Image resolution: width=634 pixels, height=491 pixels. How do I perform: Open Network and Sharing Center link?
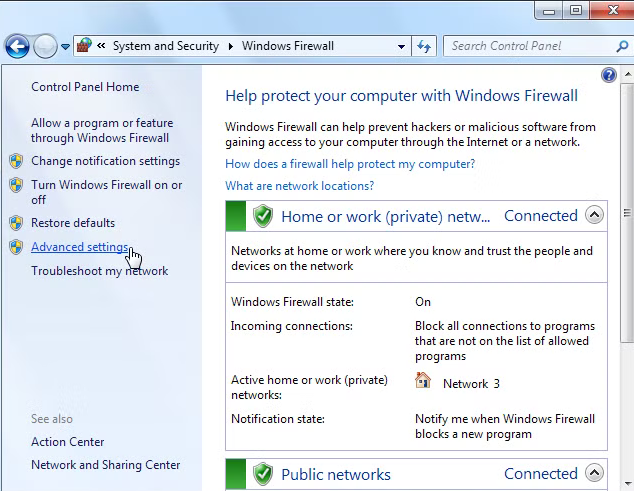coord(106,465)
